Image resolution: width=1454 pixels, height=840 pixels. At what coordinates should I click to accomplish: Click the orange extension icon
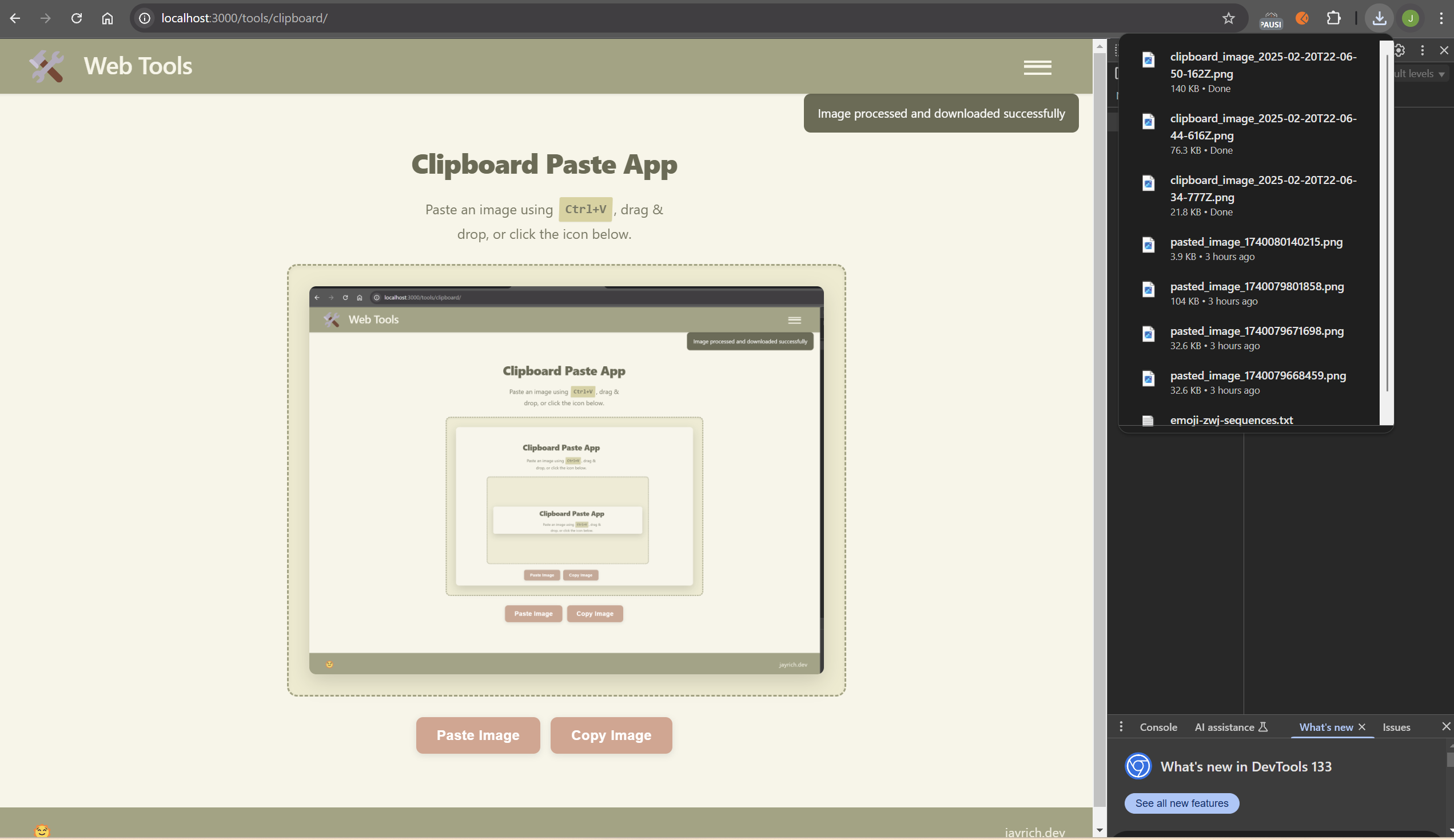(x=1302, y=18)
